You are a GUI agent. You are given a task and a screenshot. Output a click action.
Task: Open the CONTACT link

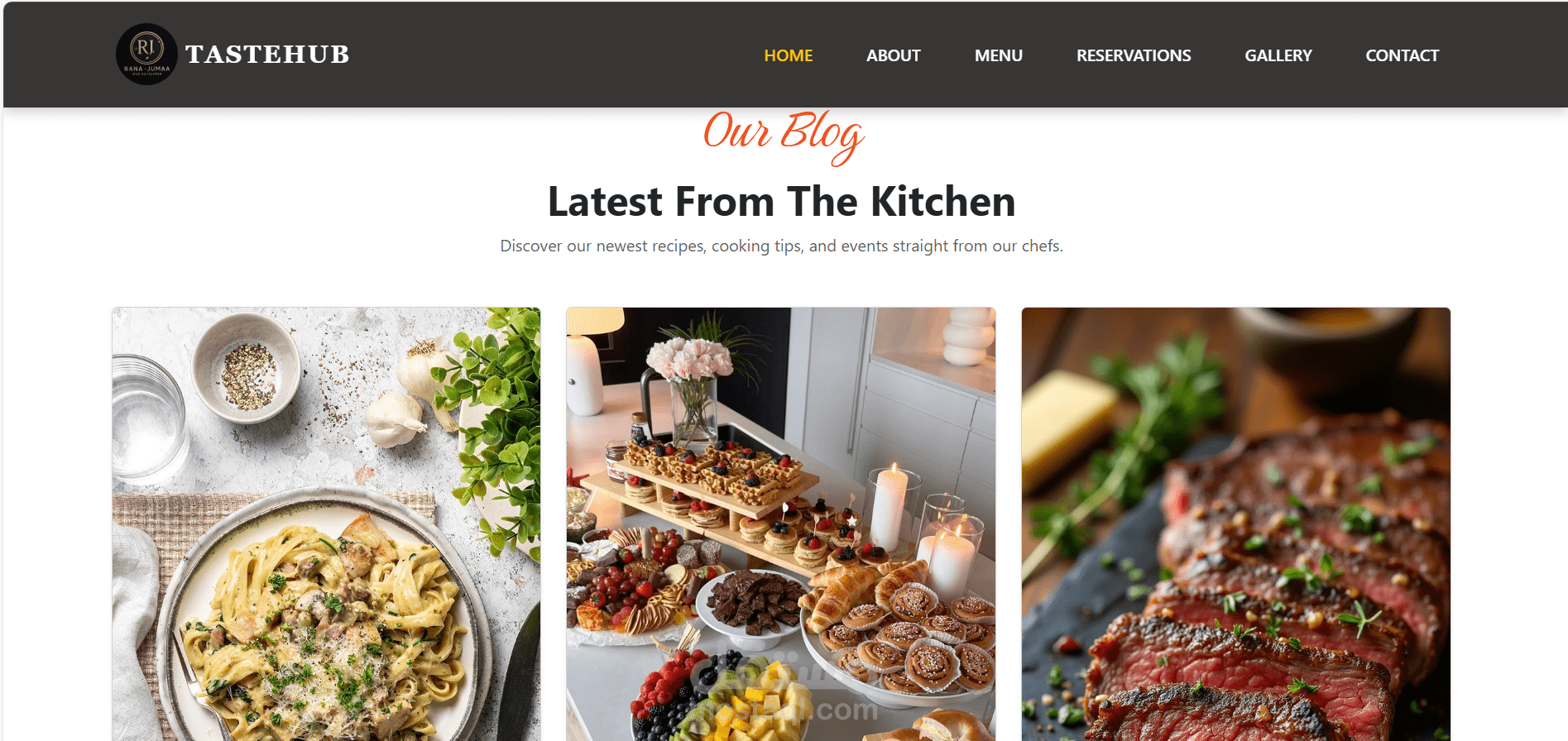(1402, 55)
